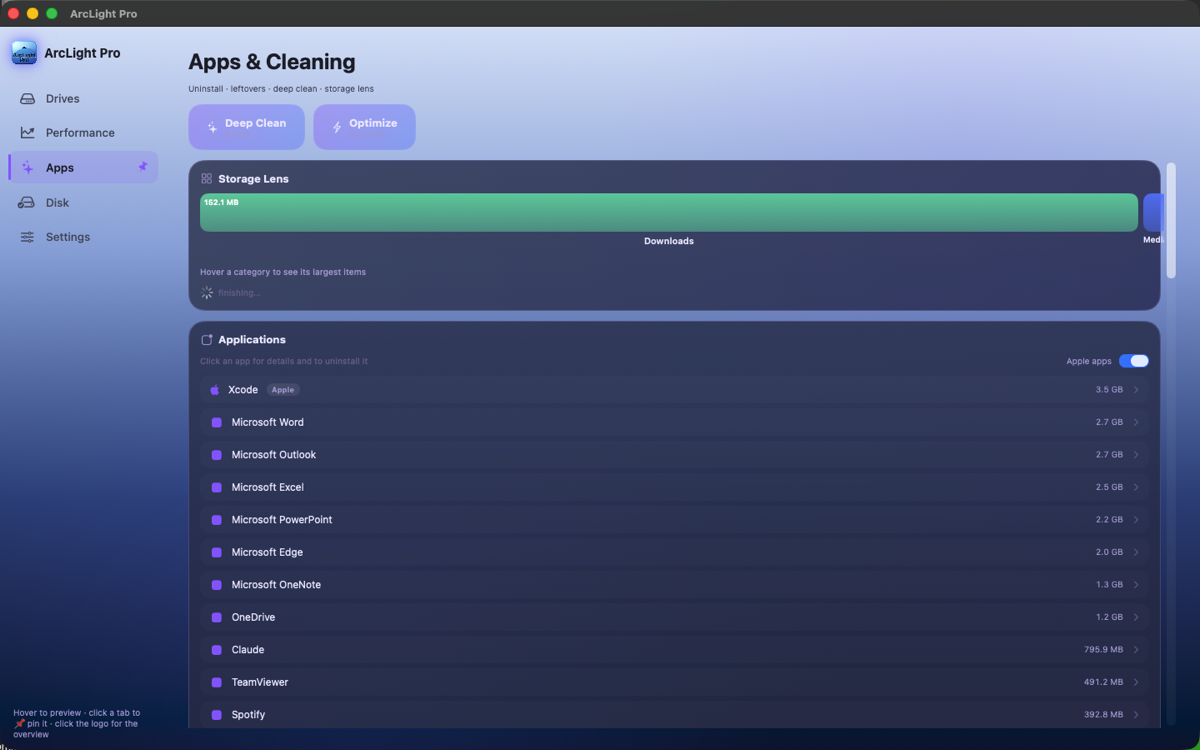Expand Microsoft Word row chevron
Viewport: 1200px width, 750px height.
click(x=1136, y=422)
